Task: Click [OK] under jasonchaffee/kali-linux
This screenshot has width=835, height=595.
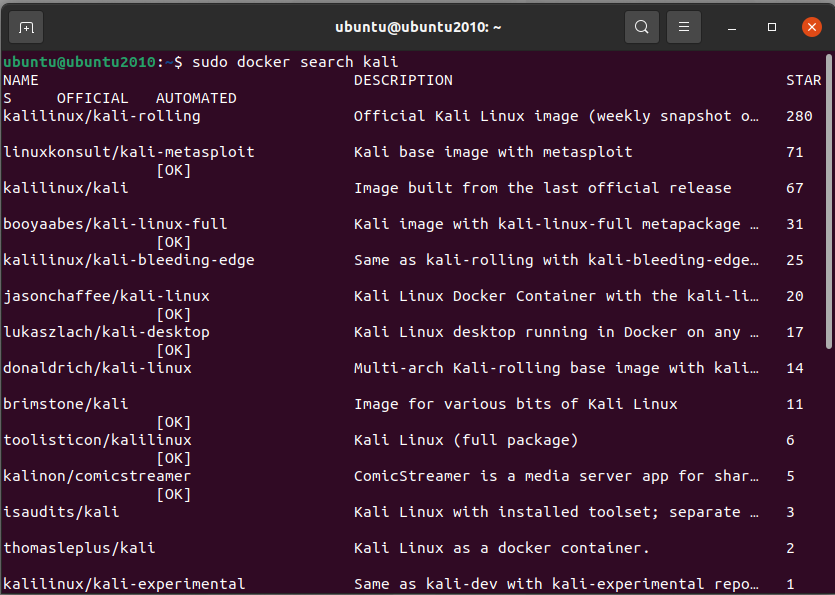Action: pyautogui.click(x=174, y=314)
